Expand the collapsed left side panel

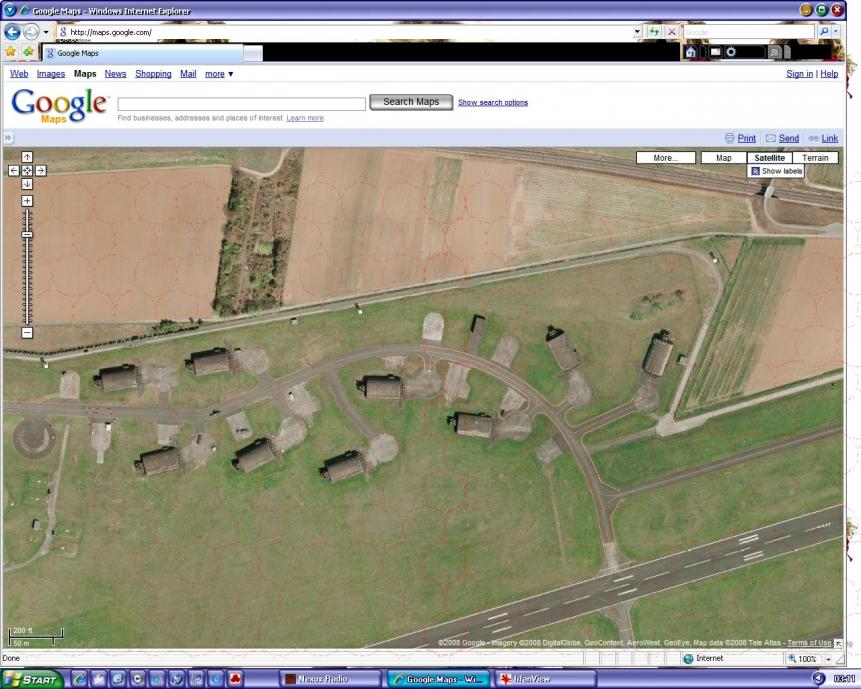[8, 138]
